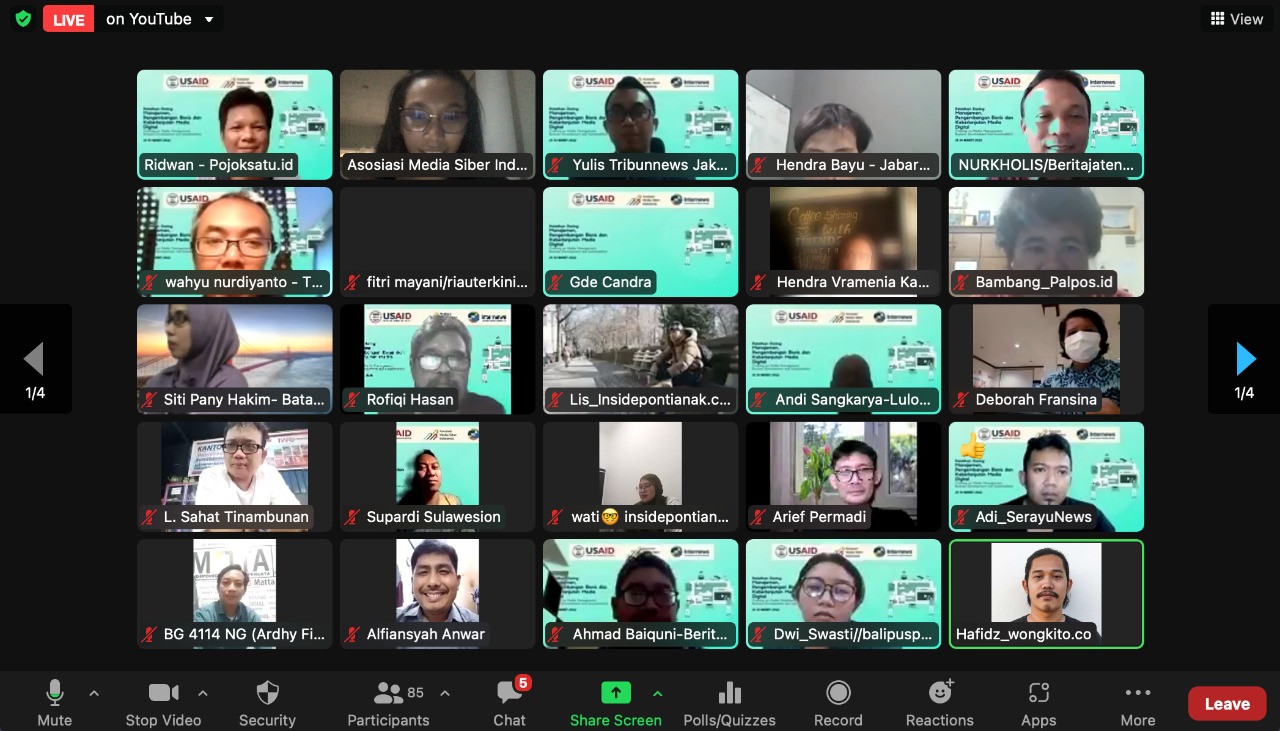Mute the microphone
The image size is (1280, 731).
[x=55, y=703]
